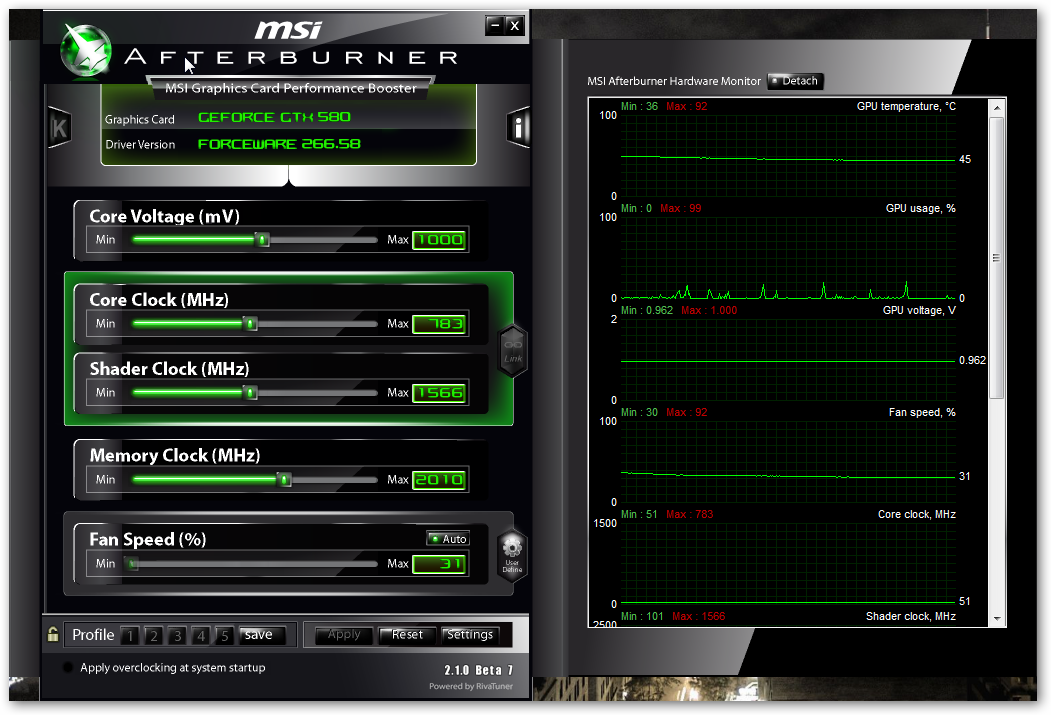Click the Core Voltage value field 1000
This screenshot has height=715, width=1051.
pyautogui.click(x=439, y=240)
